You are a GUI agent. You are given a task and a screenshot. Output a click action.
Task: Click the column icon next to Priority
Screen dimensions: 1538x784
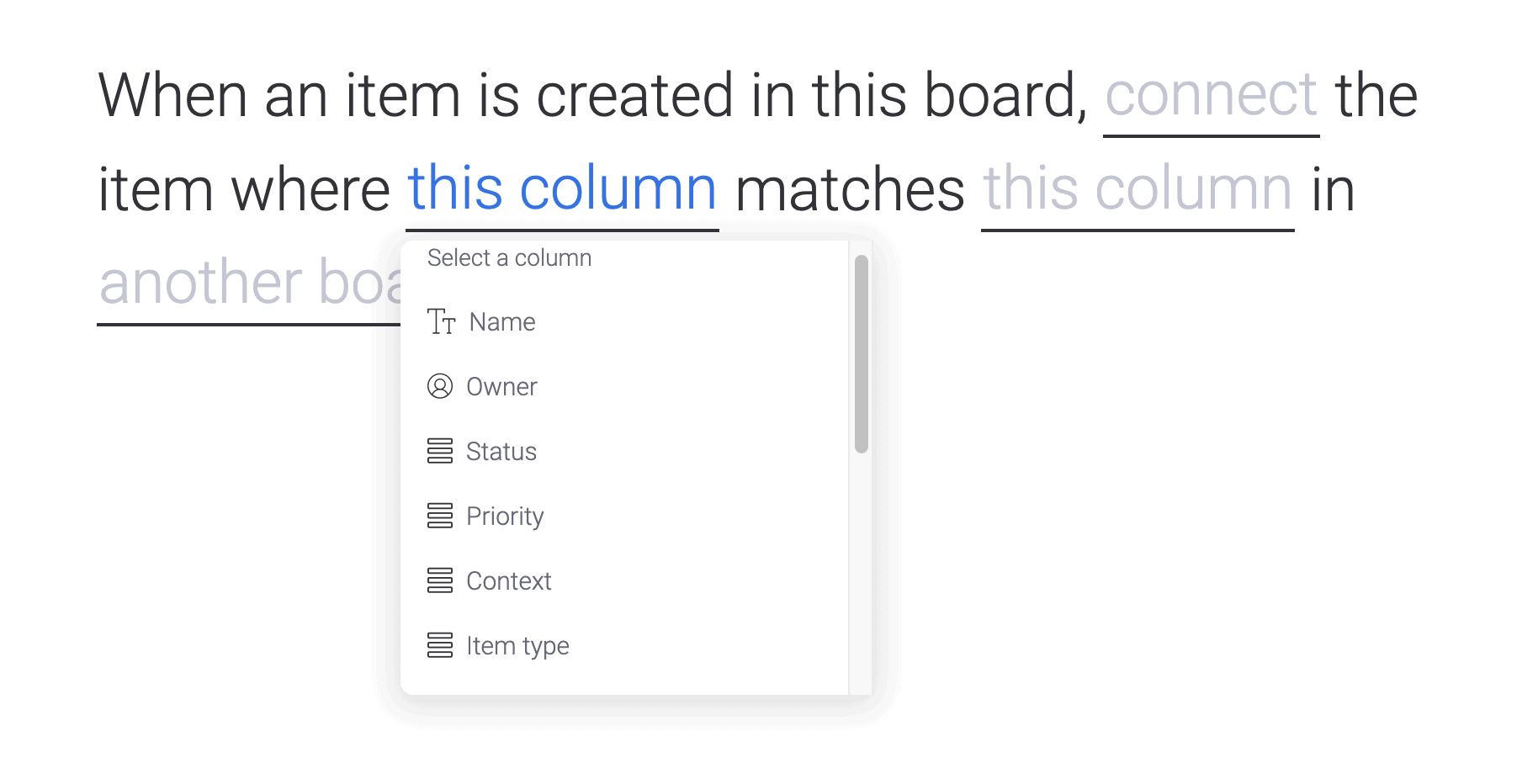coord(441,516)
